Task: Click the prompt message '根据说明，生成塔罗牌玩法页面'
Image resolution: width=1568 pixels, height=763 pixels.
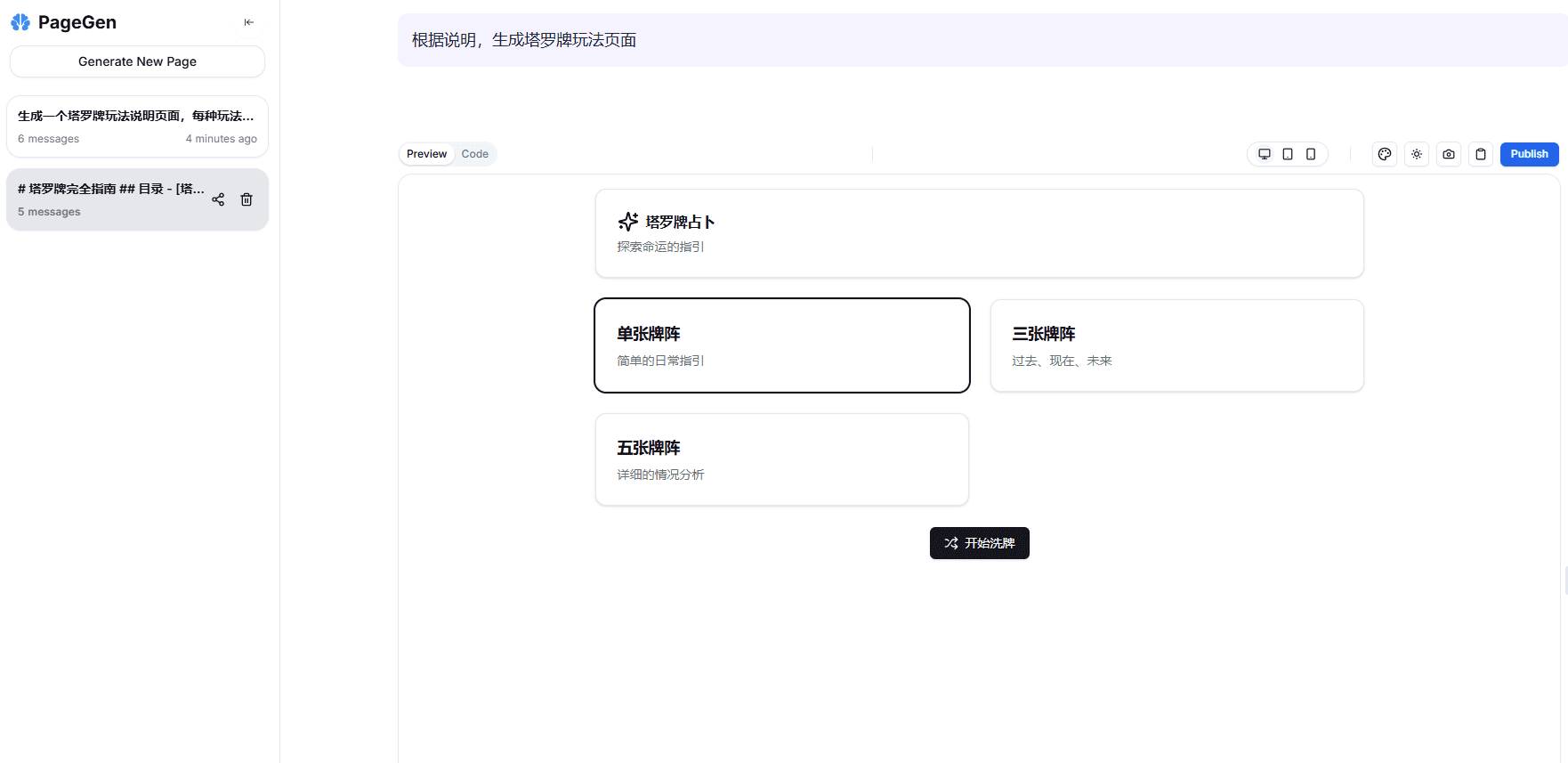Action: pos(524,40)
